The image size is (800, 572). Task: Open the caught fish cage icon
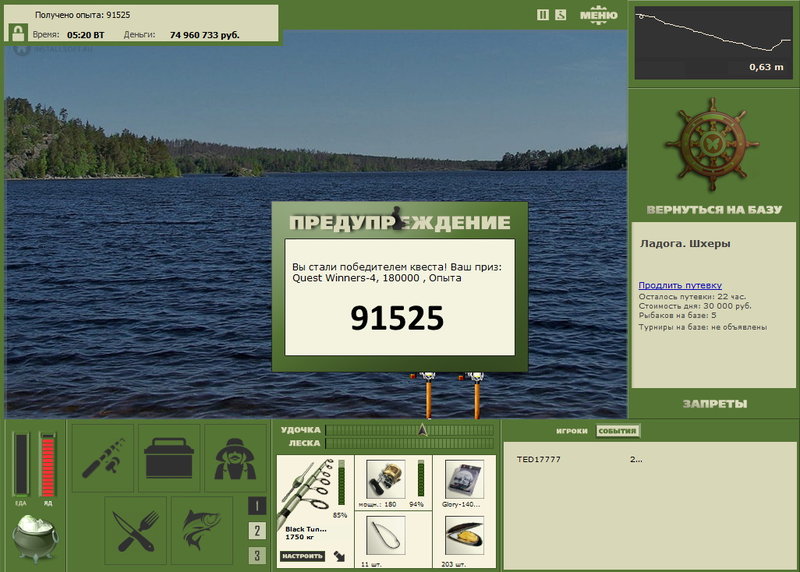(202, 531)
